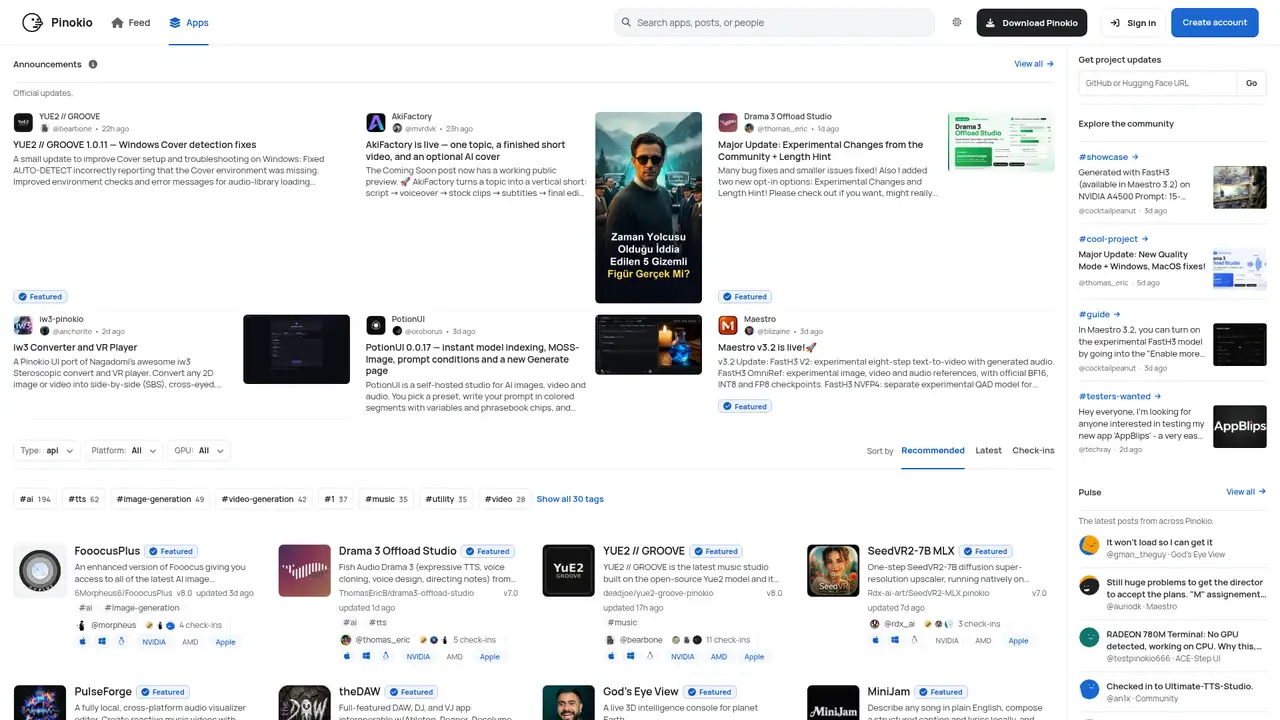Click the SeedVR2-7B MLX app icon
Image resolution: width=1280 pixels, height=720 pixels.
point(833,570)
